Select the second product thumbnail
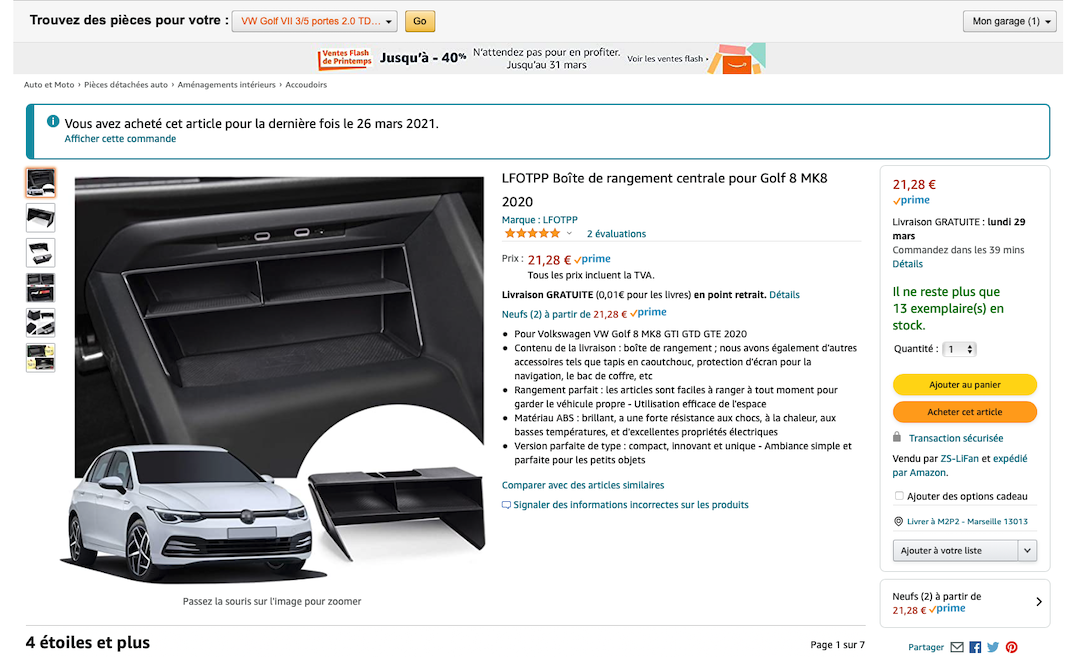Screen dimensions: 1082x658 pos(41,218)
